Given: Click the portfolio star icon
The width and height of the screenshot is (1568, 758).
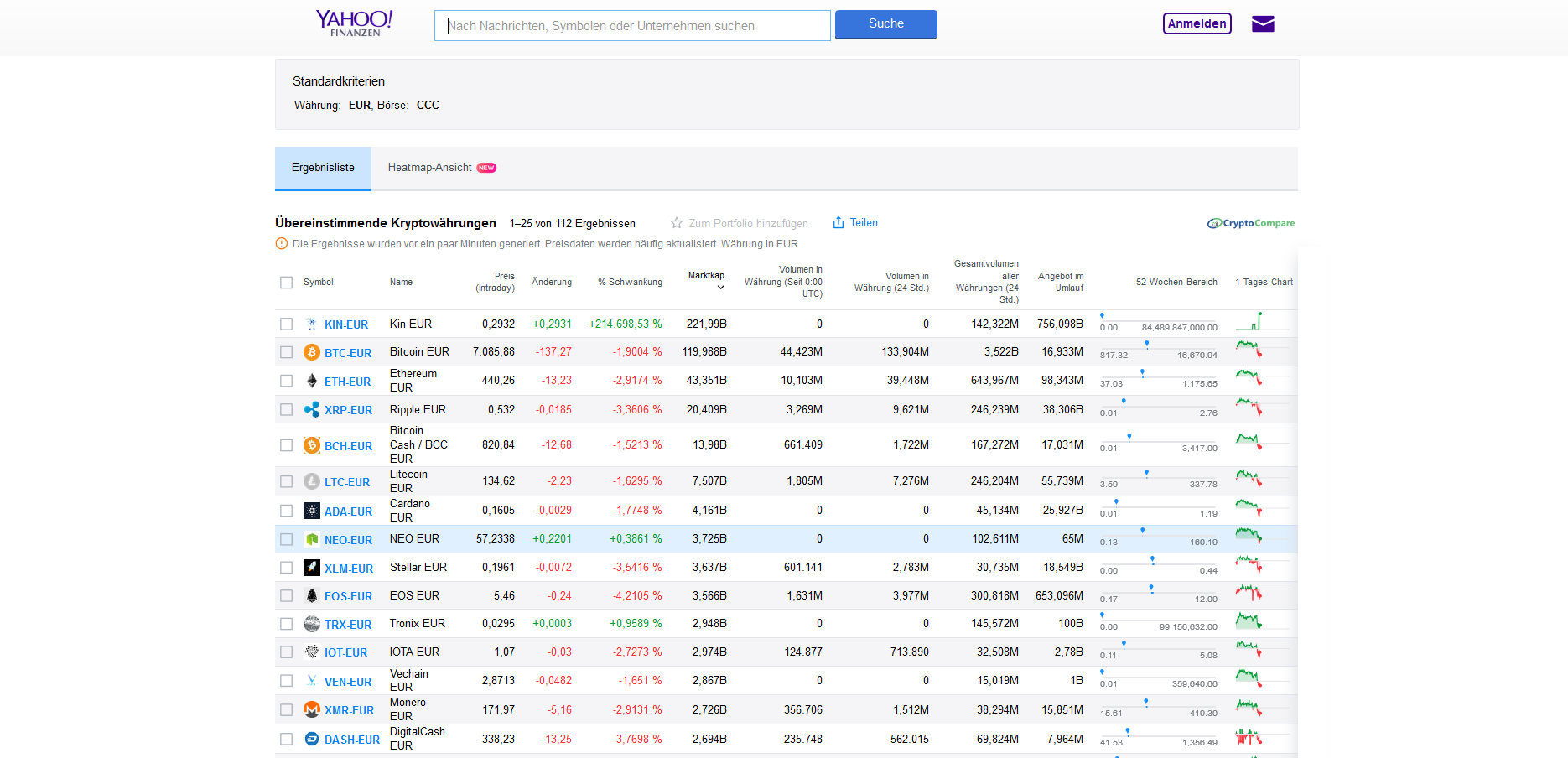Looking at the screenshot, I should pos(677,223).
